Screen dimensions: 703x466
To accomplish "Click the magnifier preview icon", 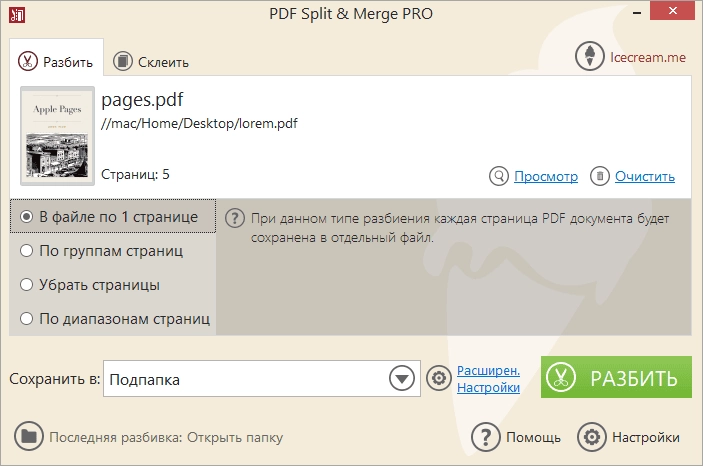I will click(499, 176).
